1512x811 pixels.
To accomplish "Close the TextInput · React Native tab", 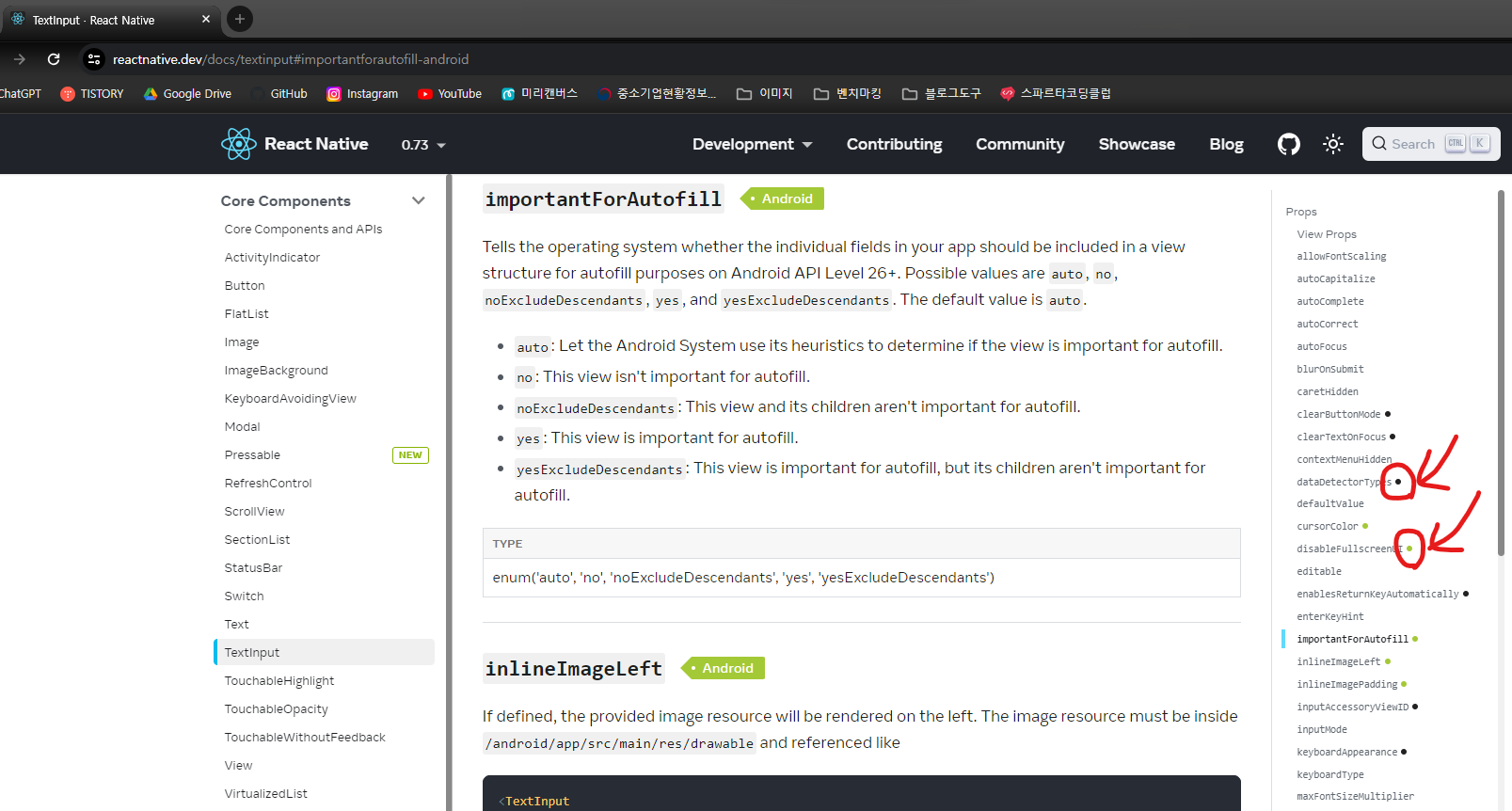I will 206,19.
